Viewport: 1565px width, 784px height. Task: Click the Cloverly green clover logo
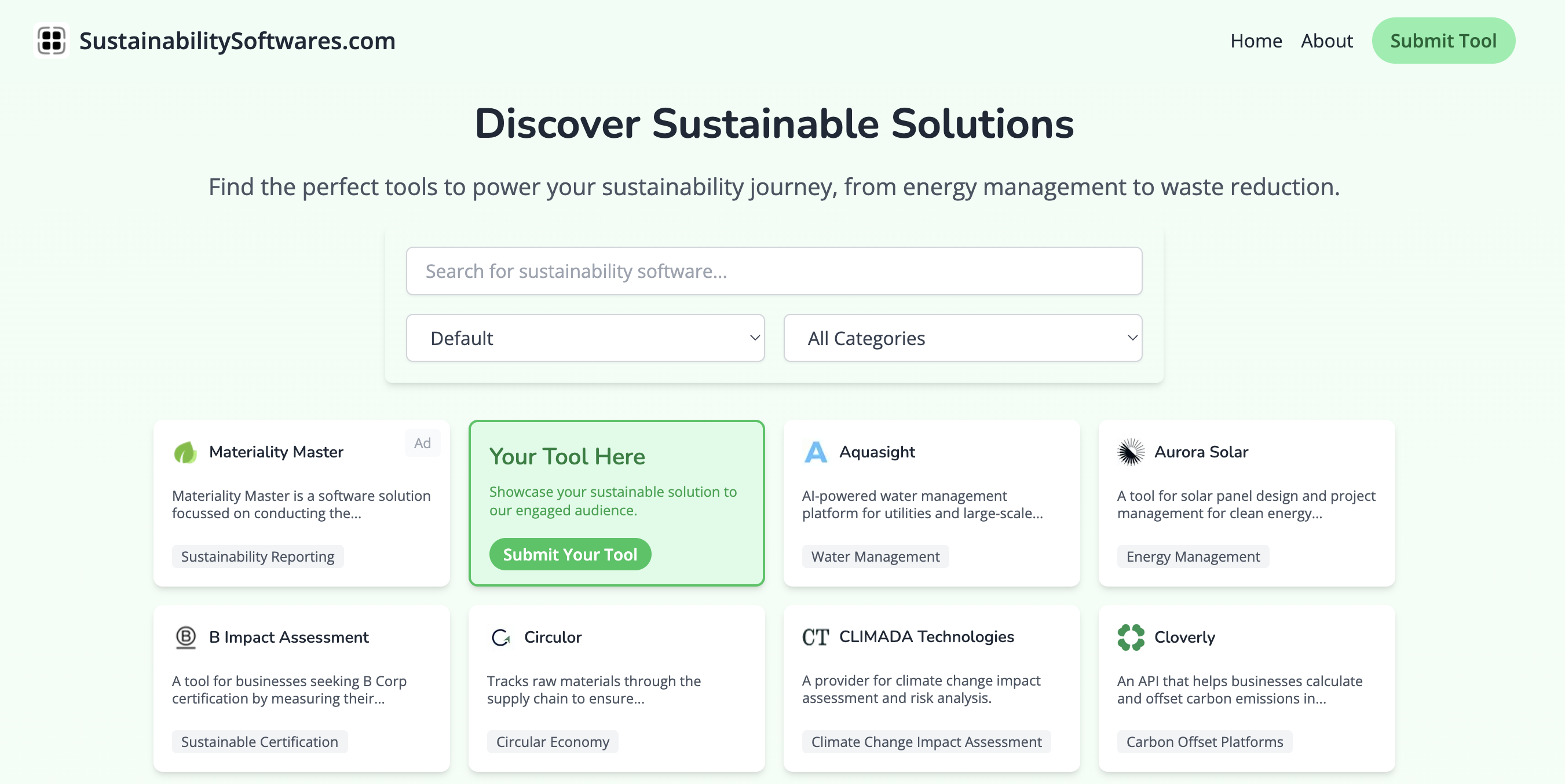pyautogui.click(x=1131, y=638)
